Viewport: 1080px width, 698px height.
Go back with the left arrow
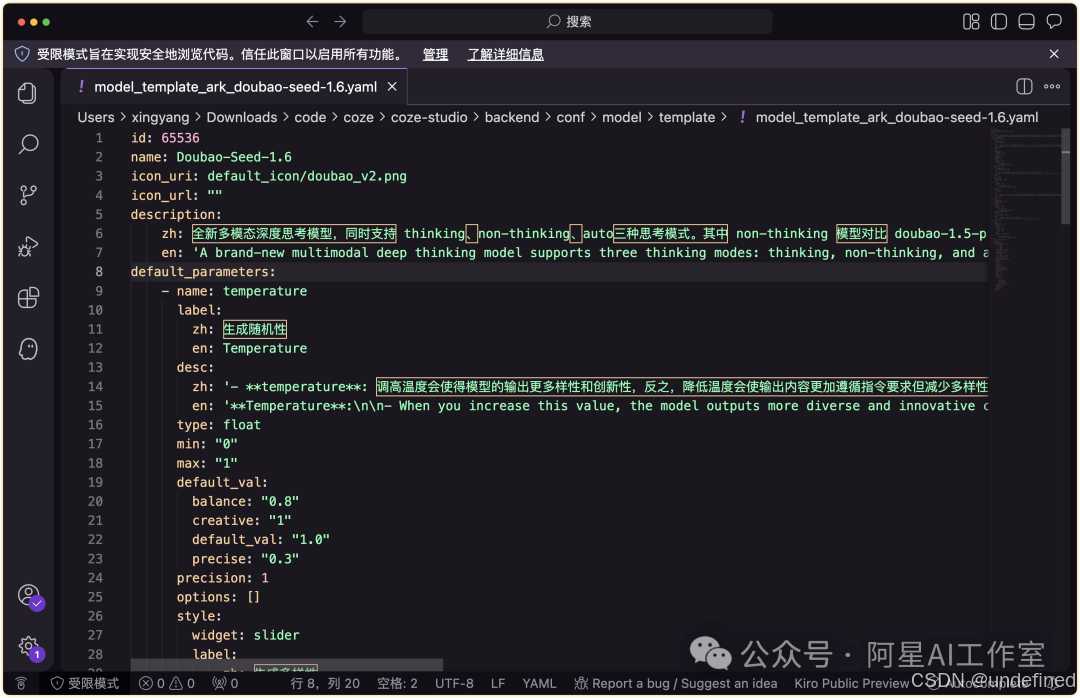[x=312, y=21]
